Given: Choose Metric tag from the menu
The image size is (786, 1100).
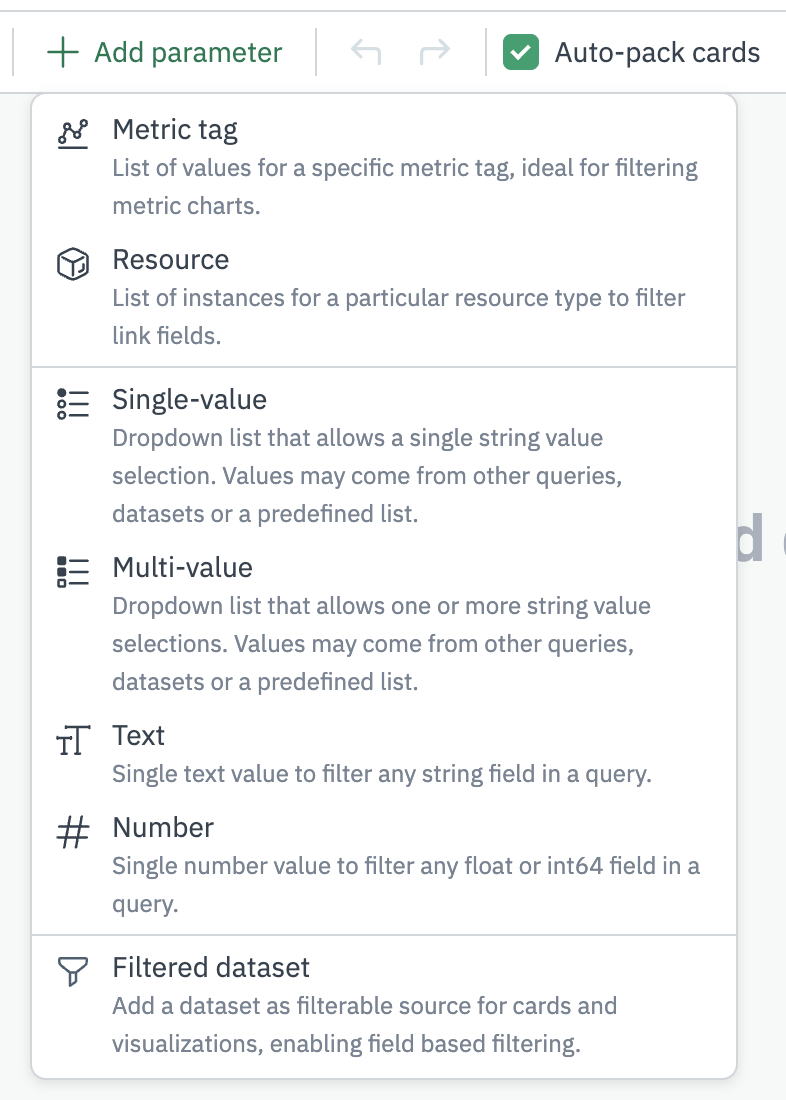Looking at the screenshot, I should [175, 130].
